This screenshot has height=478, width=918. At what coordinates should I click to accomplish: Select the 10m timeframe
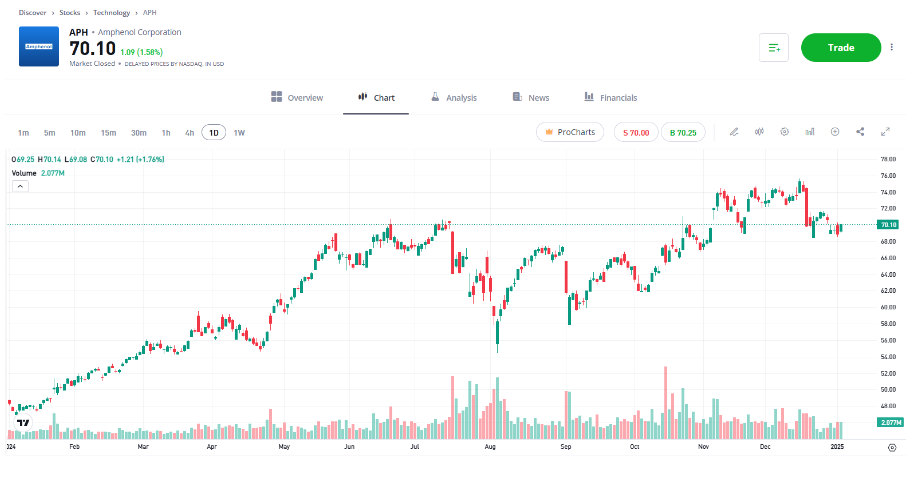point(78,133)
